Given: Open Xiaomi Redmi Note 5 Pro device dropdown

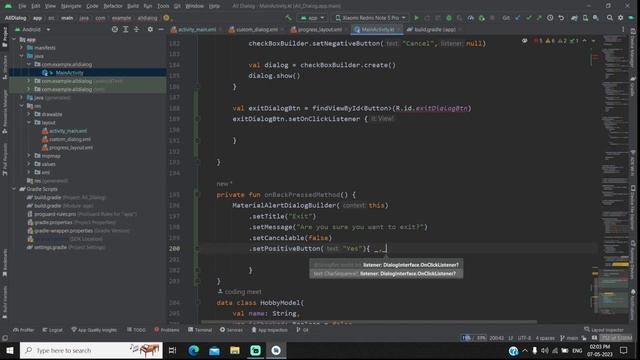Looking at the screenshot, I should pyautogui.click(x=371, y=18).
